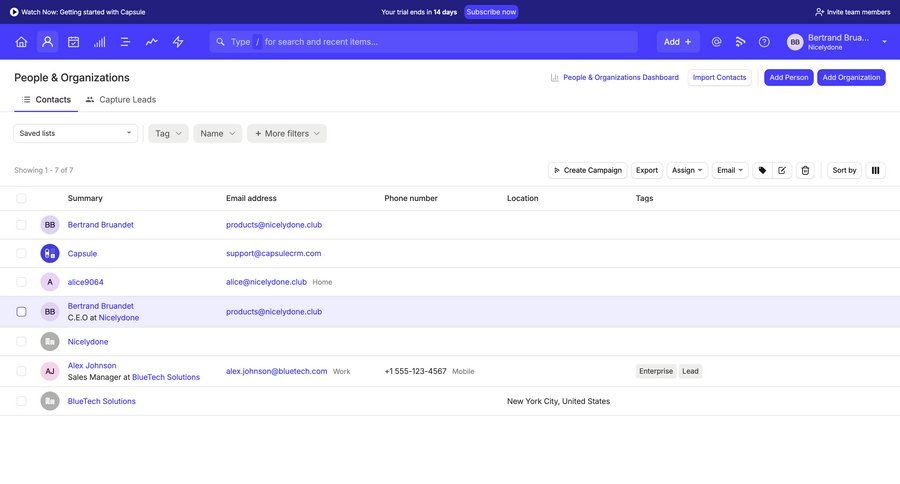Click the Add Organization button
The height and width of the screenshot is (484, 900).
click(x=851, y=78)
